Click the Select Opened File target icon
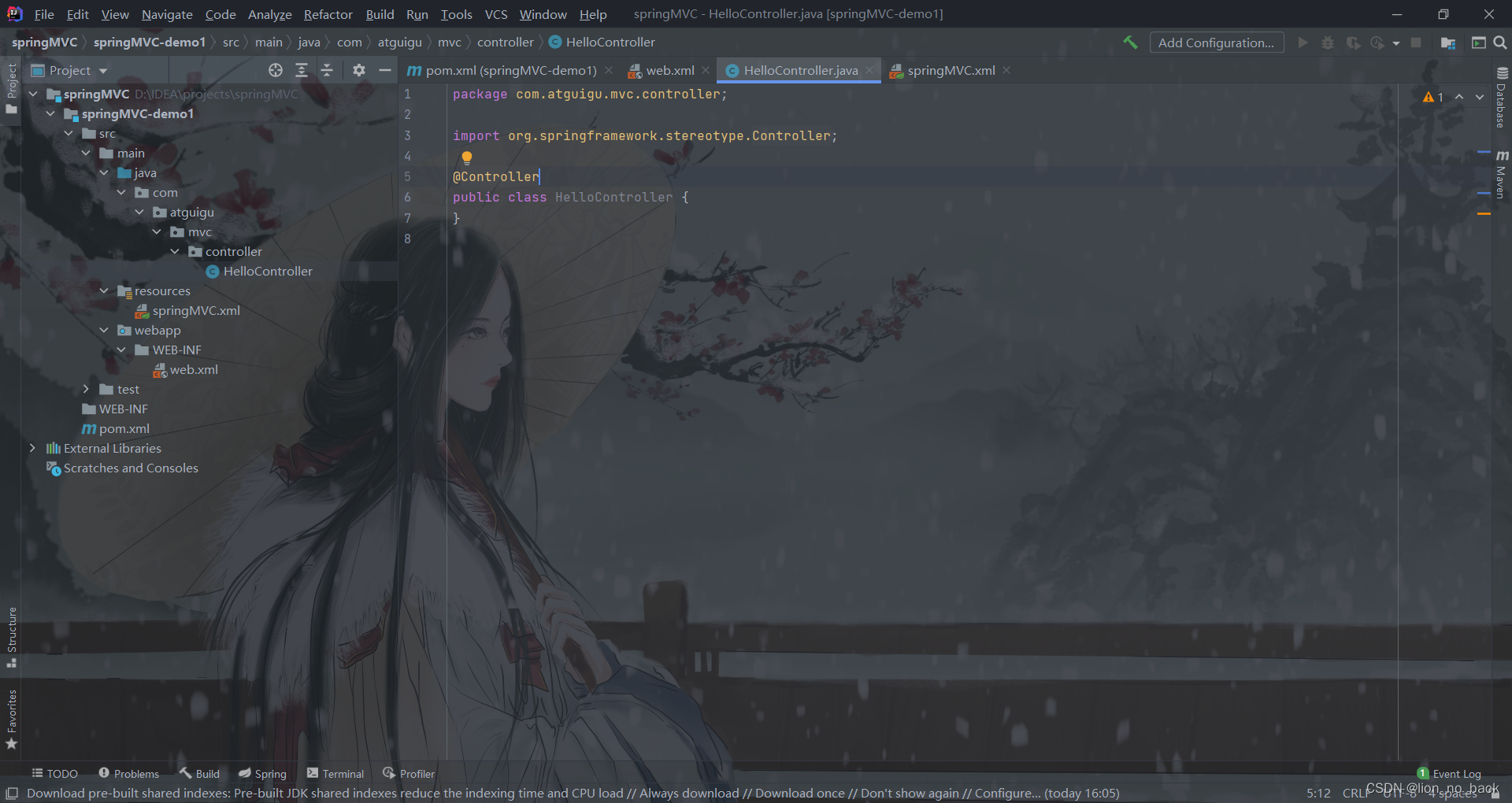Screen dimensions: 1512x803 pos(275,70)
